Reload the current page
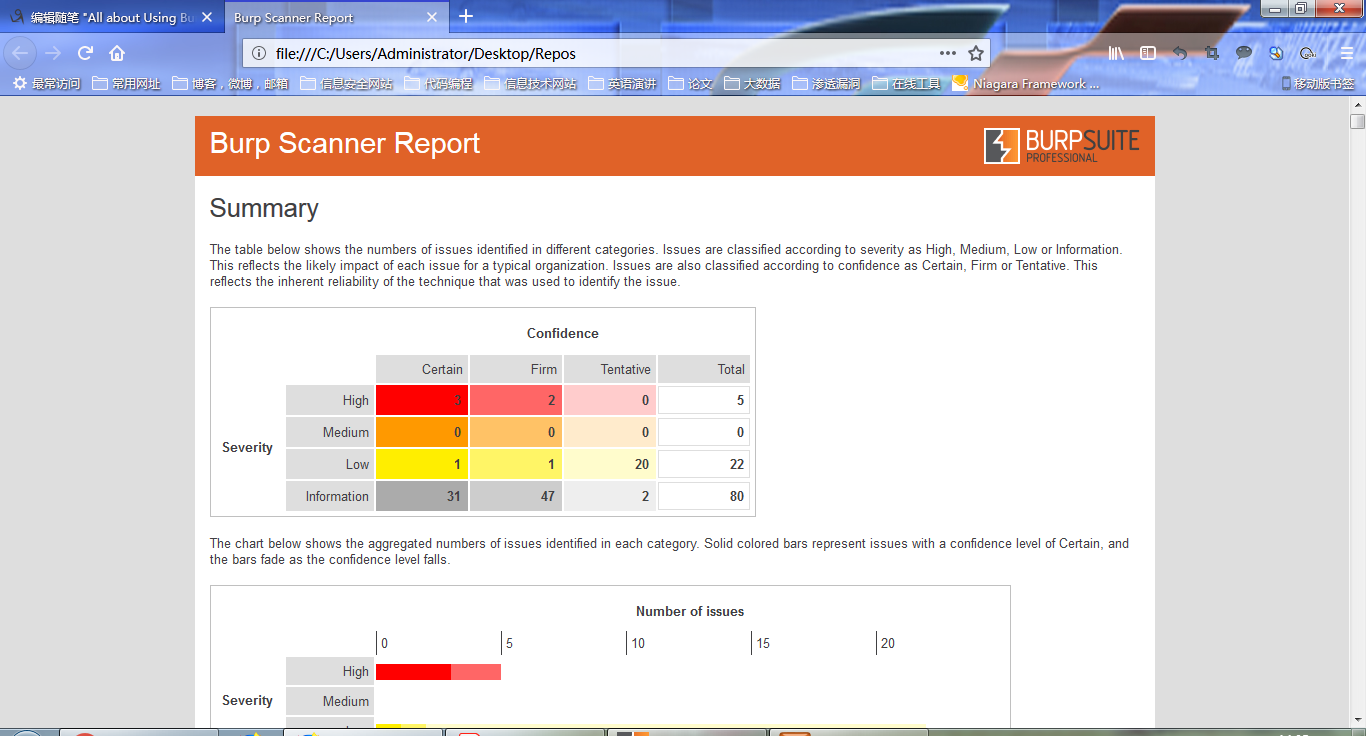Image resolution: width=1366 pixels, height=736 pixels. pos(86,53)
